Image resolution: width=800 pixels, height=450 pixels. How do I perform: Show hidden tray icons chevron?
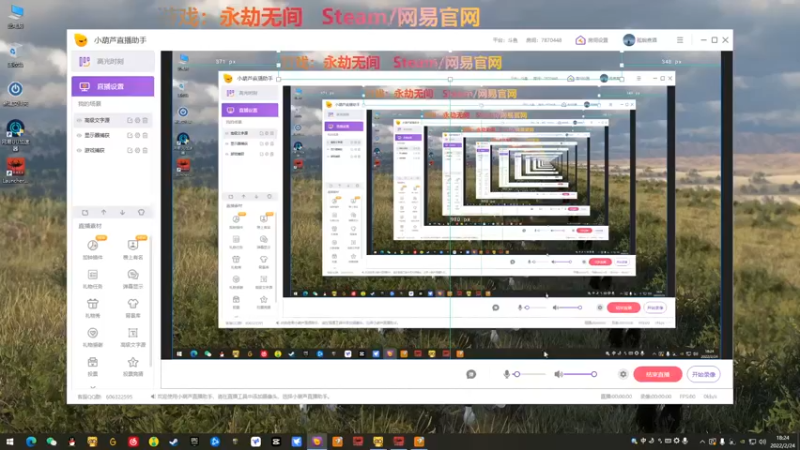[x=703, y=441]
